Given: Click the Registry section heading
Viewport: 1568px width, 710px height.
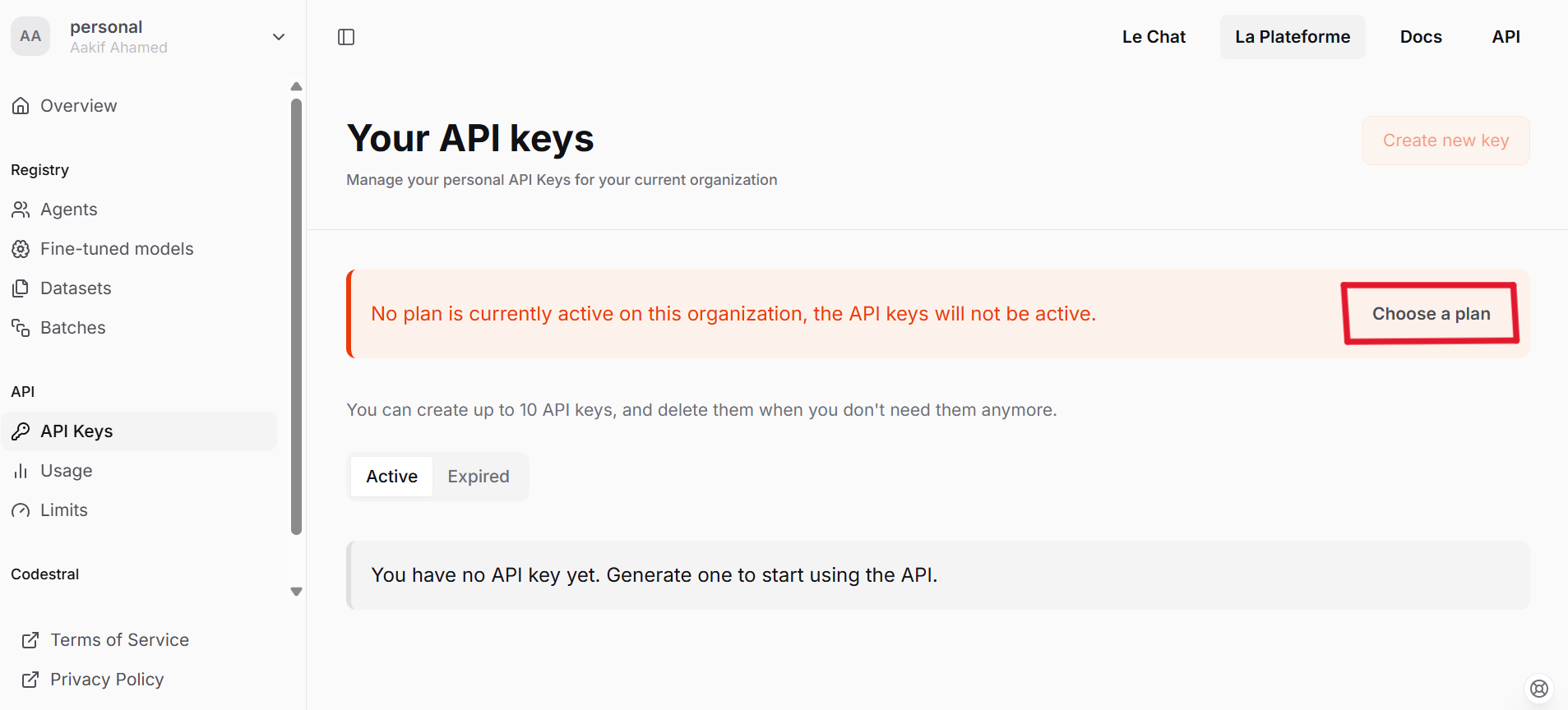Looking at the screenshot, I should 39,170.
